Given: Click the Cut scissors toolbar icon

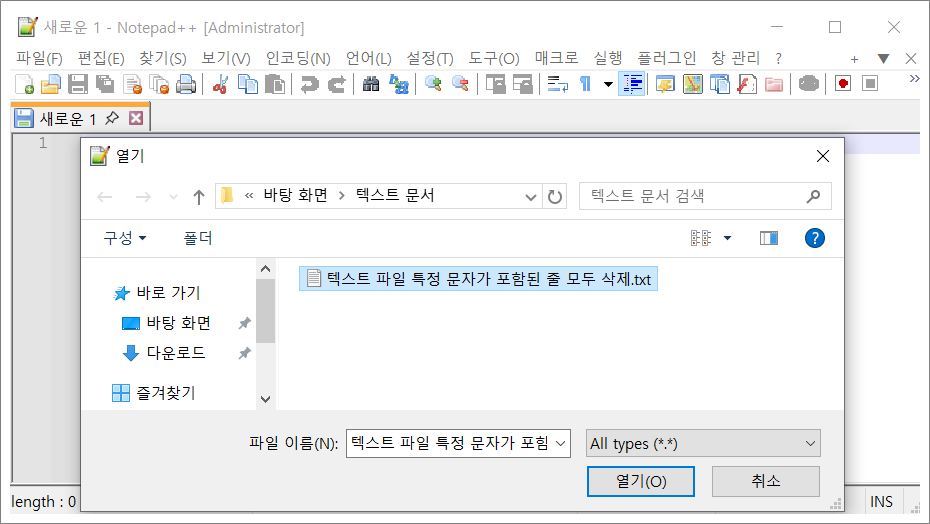Looking at the screenshot, I should 220,84.
